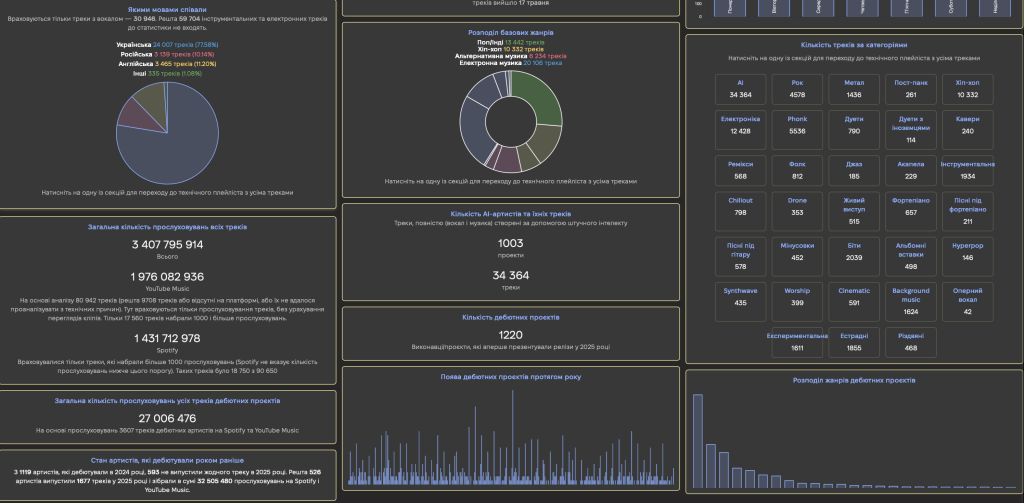
Task: Click the Synthwave category tile
Action: click(x=740, y=296)
